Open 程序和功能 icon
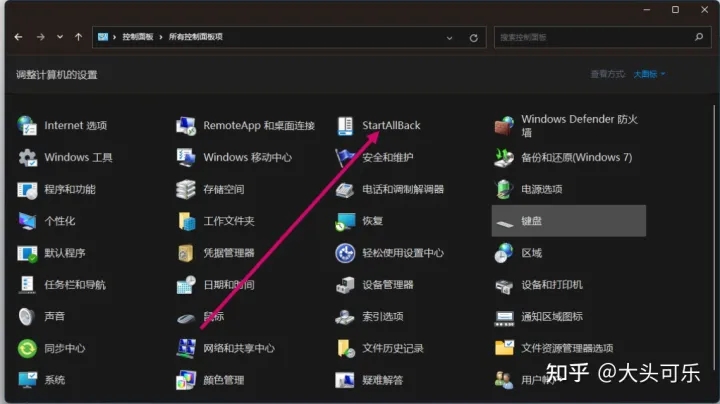Screen dimensions: 720x404 click(27, 189)
